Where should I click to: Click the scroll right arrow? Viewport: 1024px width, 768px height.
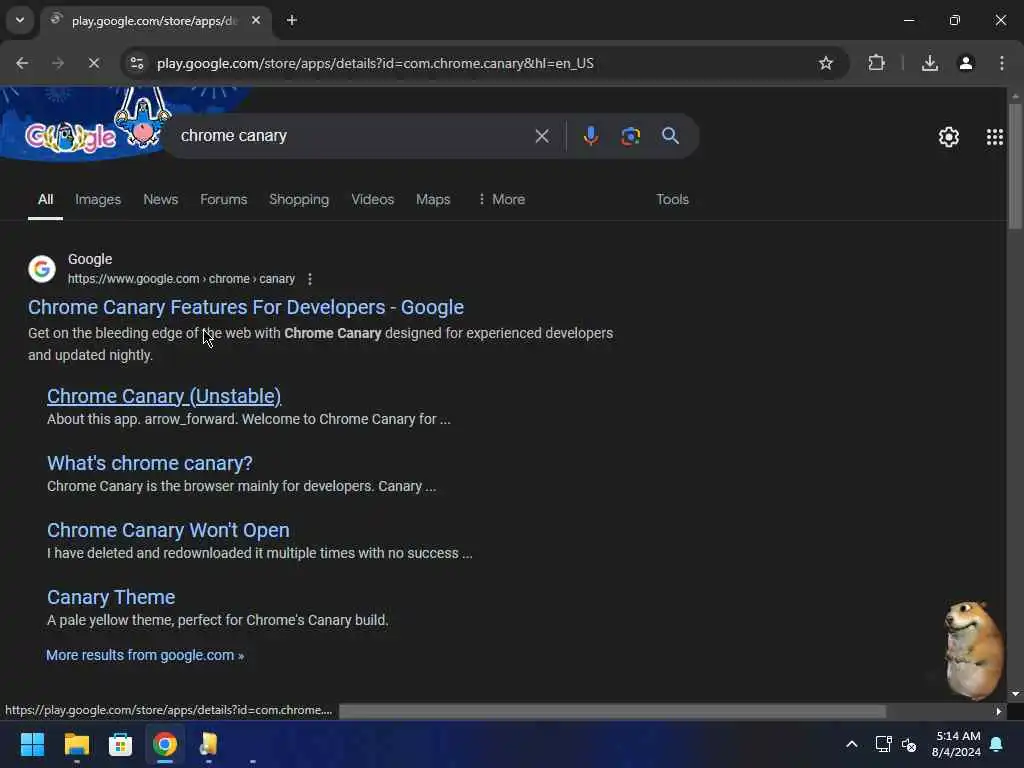998,711
